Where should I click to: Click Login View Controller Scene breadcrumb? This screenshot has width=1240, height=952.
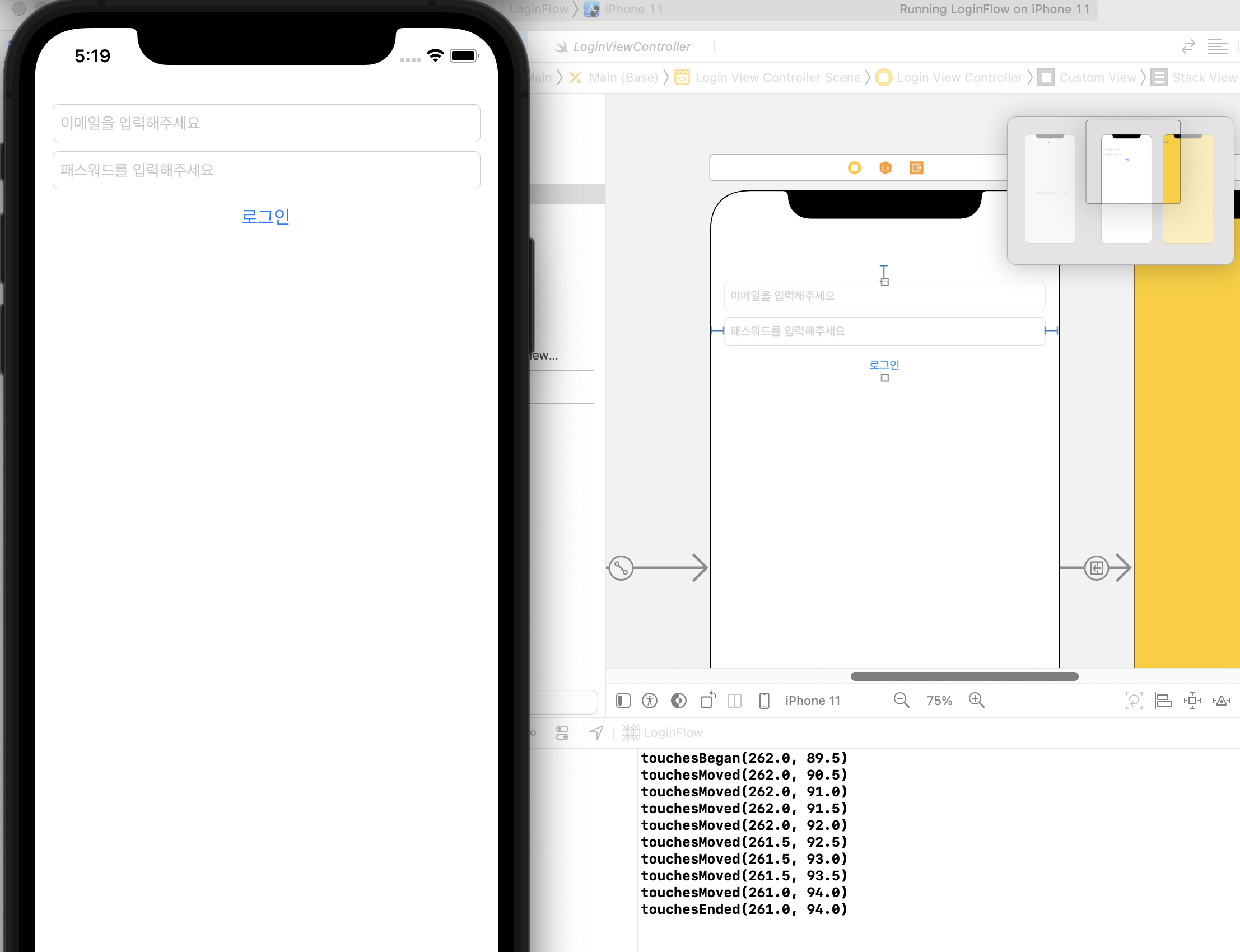tap(767, 78)
